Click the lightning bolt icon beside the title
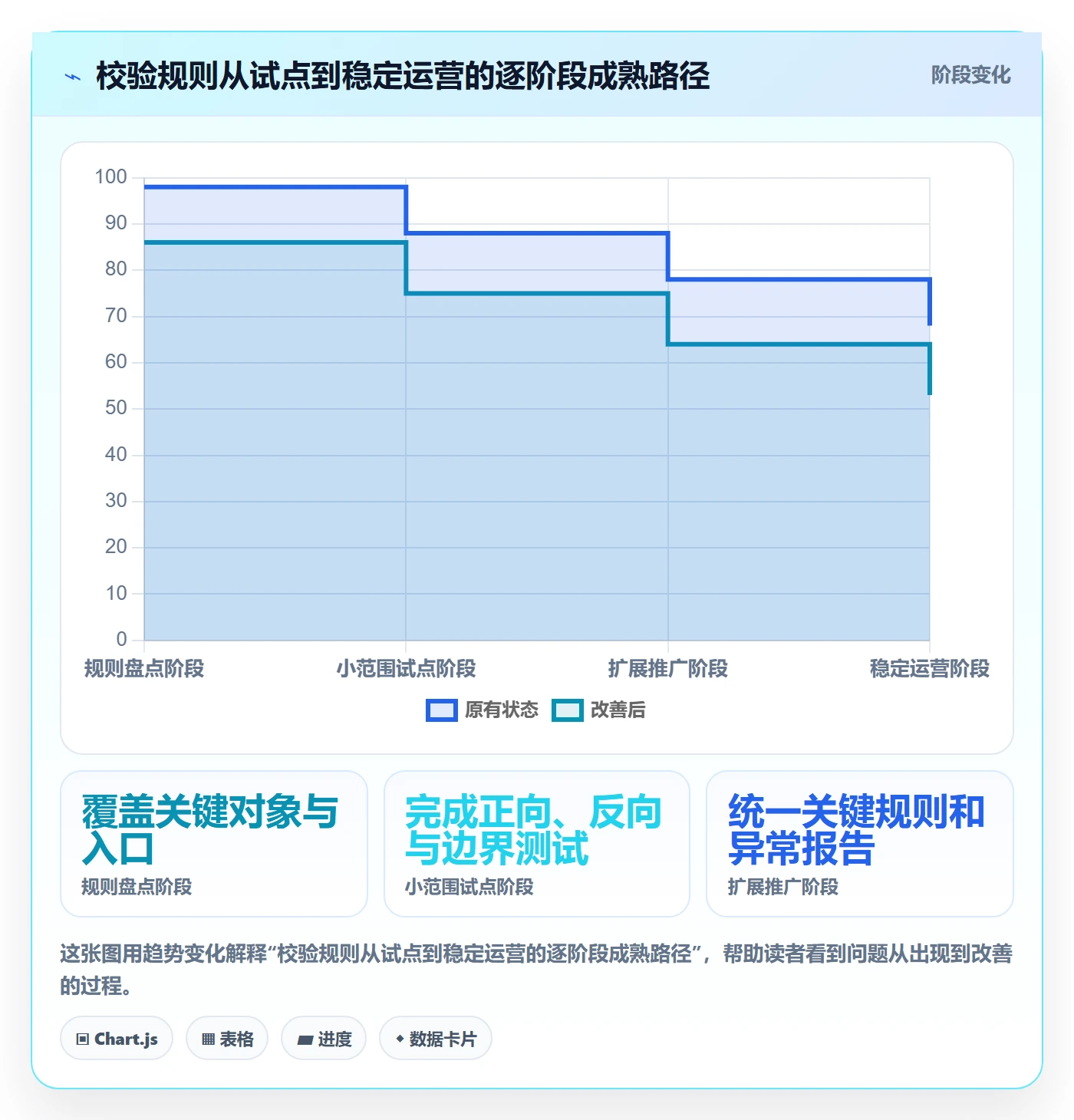Viewport: 1074px width, 1120px height. [x=73, y=77]
